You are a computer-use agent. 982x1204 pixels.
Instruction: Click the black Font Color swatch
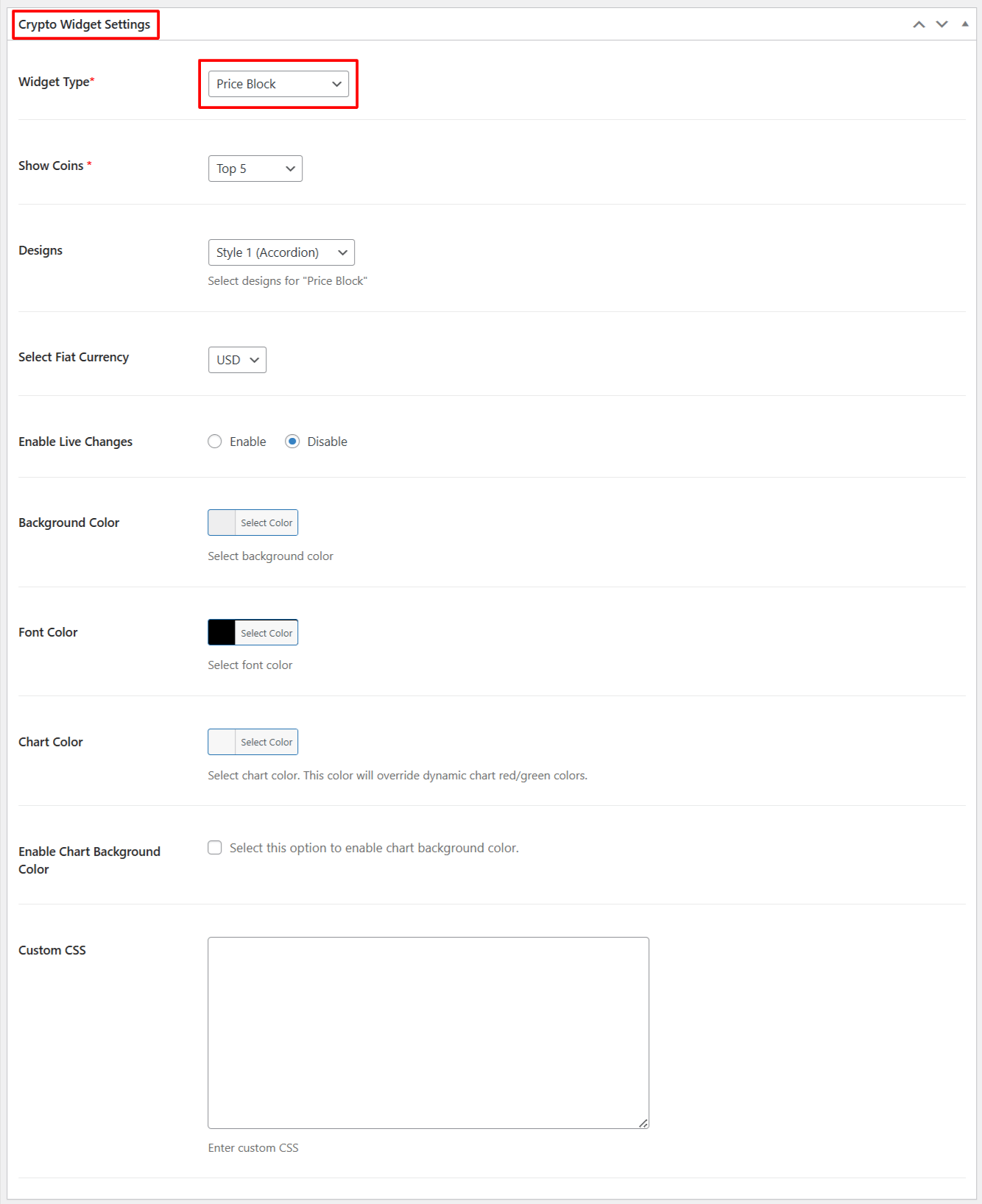[x=222, y=632]
